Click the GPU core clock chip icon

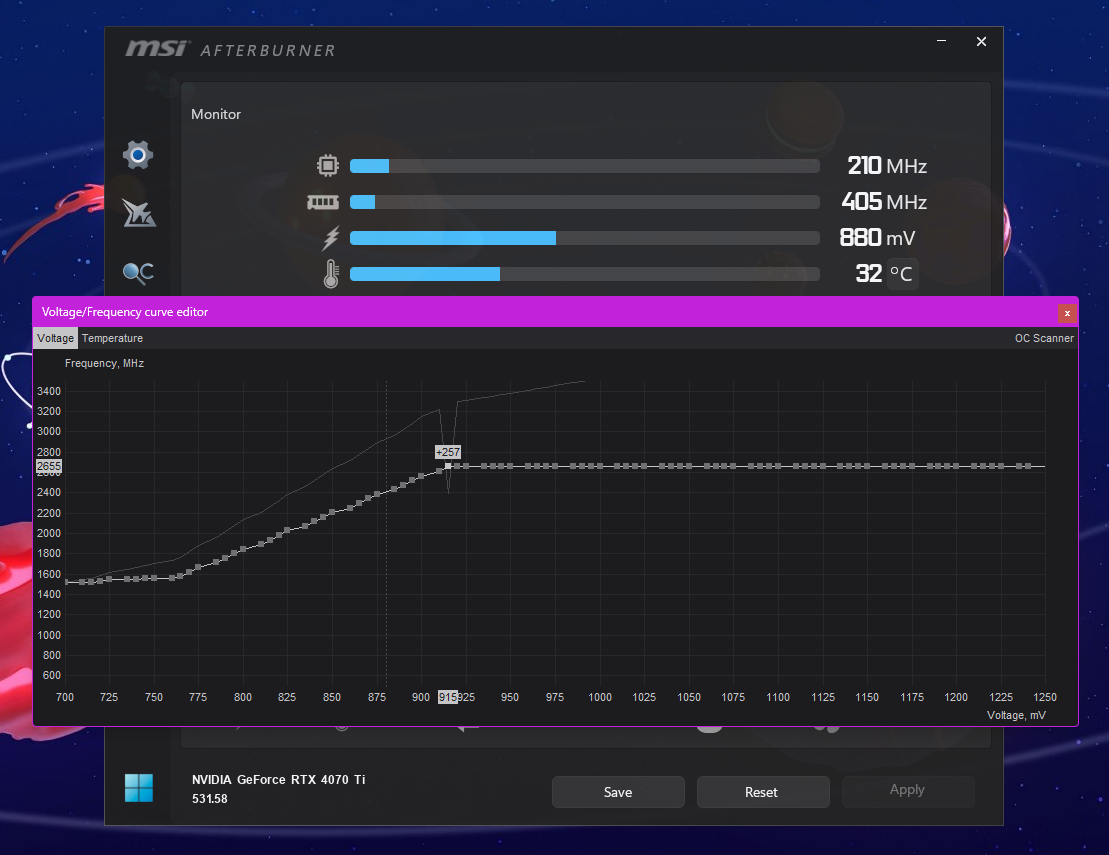coord(327,165)
